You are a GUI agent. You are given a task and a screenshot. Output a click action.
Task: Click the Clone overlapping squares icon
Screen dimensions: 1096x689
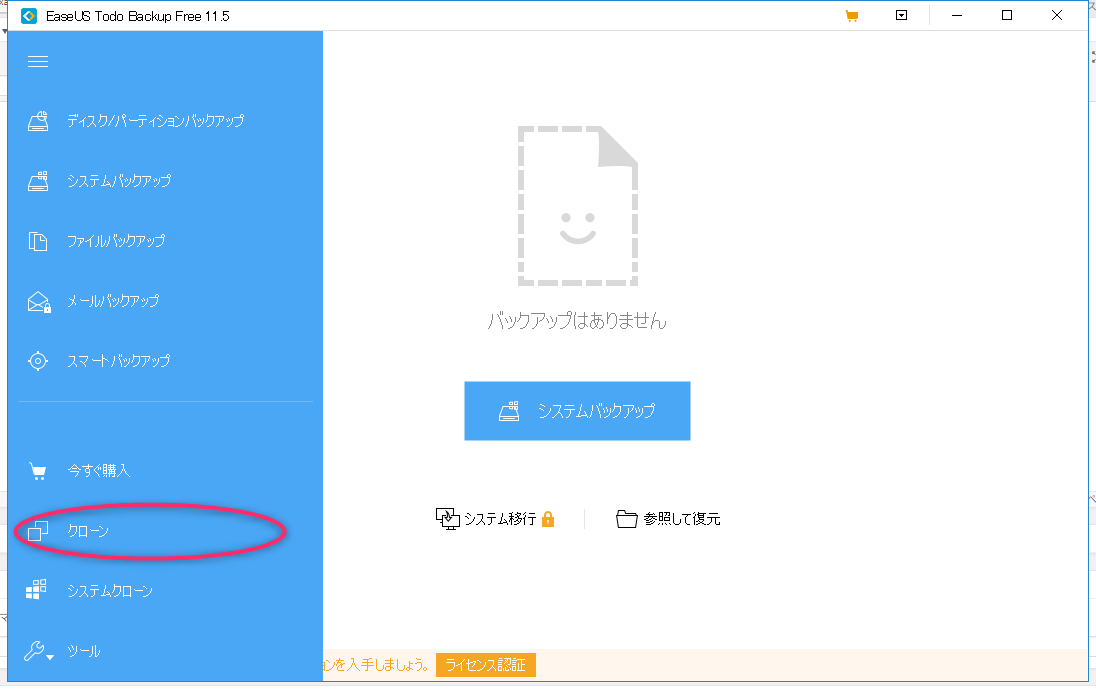pyautogui.click(x=38, y=532)
